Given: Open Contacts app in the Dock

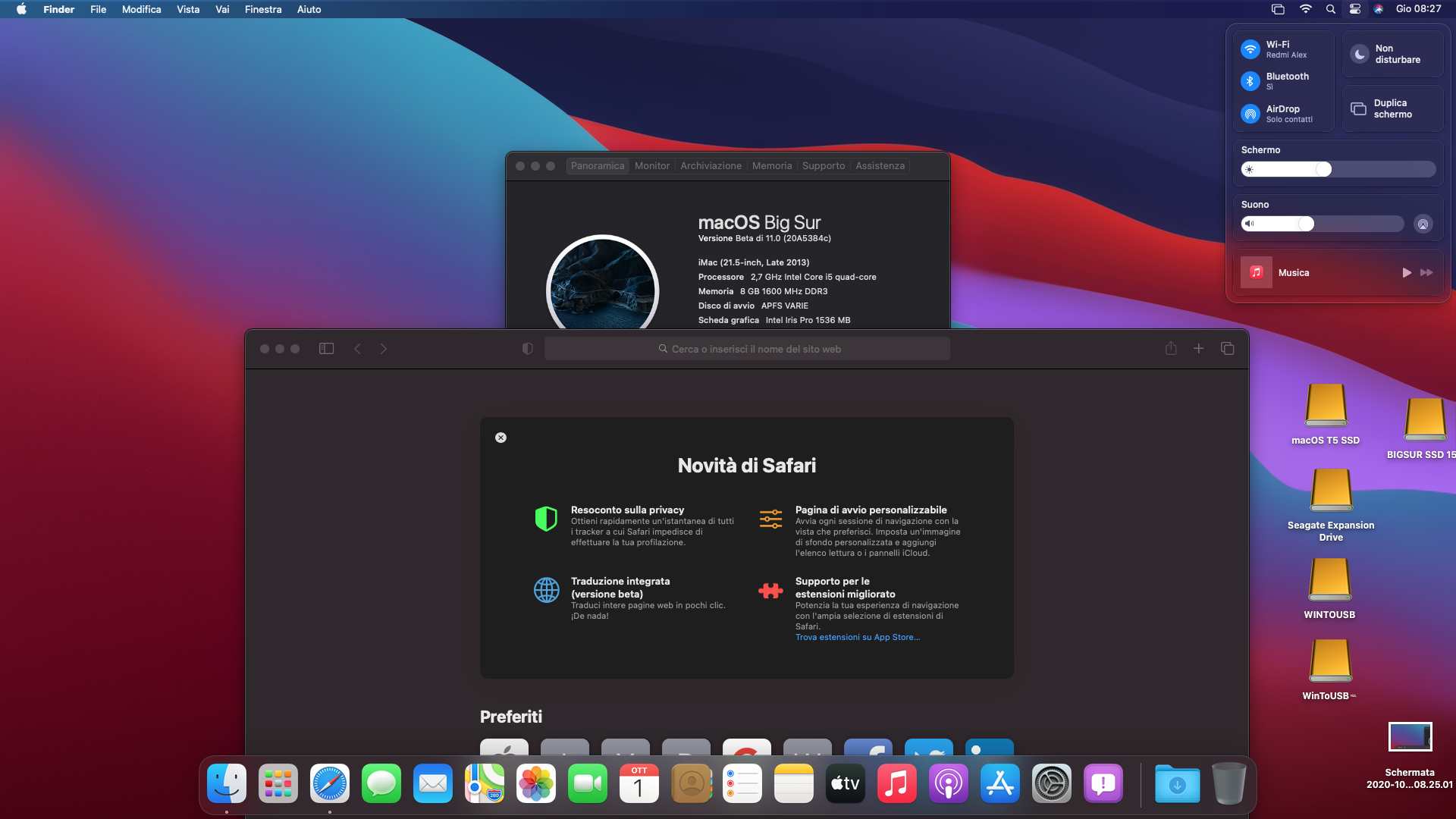Looking at the screenshot, I should pos(691,783).
